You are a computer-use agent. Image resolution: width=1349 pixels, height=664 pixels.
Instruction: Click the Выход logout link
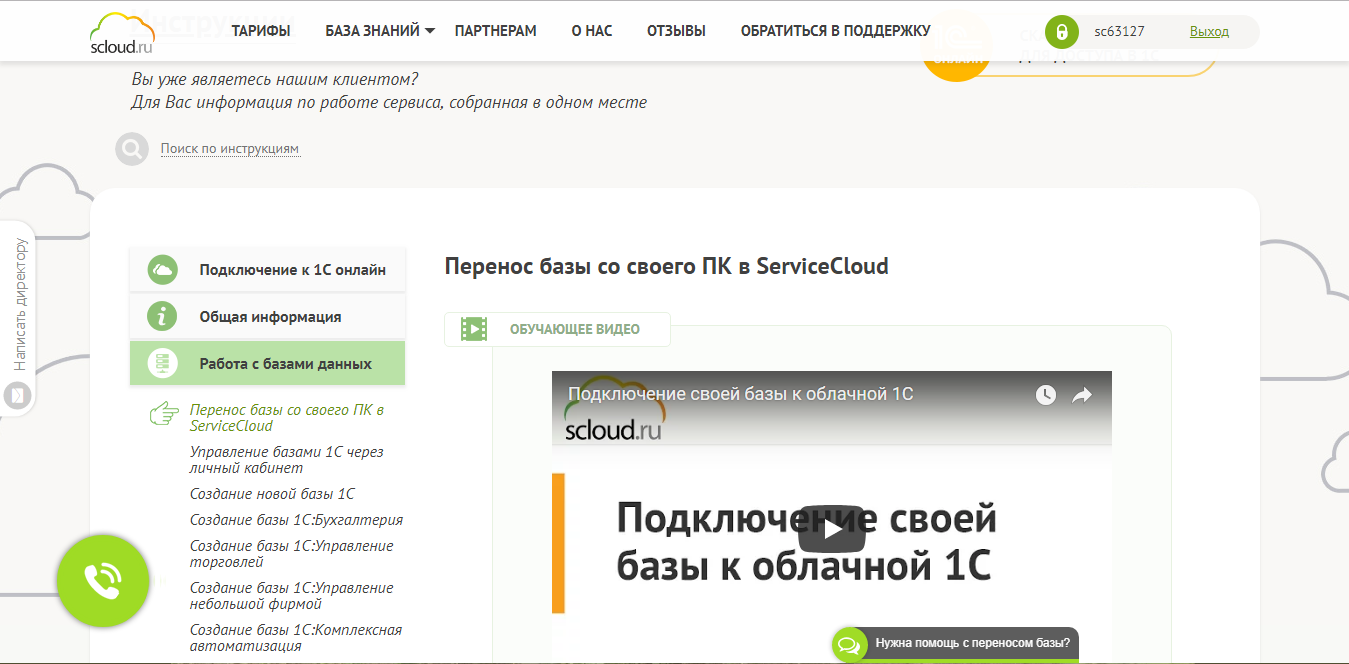click(1209, 32)
